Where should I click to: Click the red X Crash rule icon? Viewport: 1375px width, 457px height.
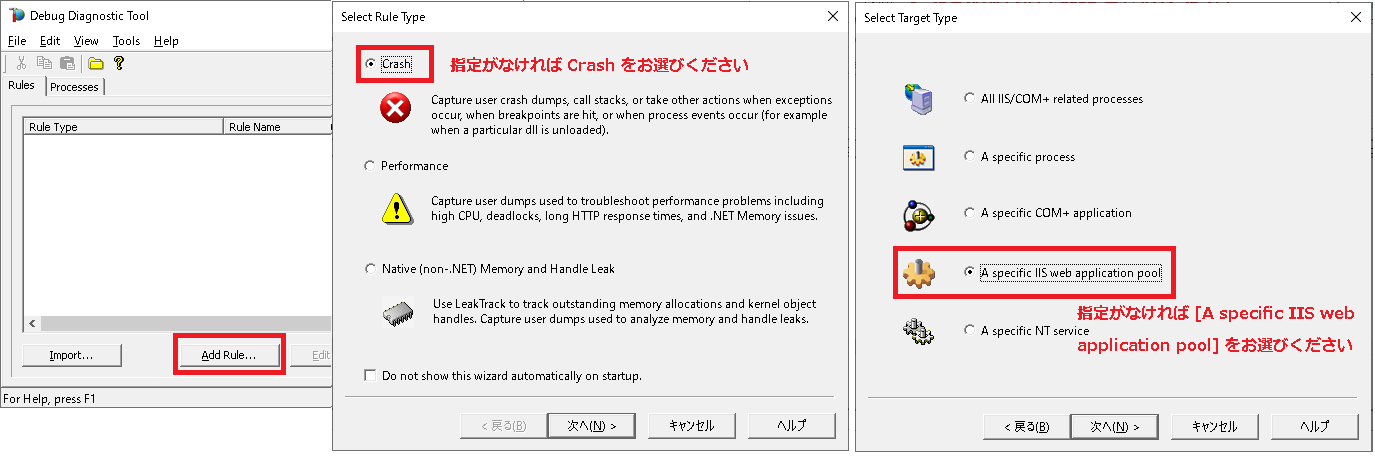tap(396, 108)
